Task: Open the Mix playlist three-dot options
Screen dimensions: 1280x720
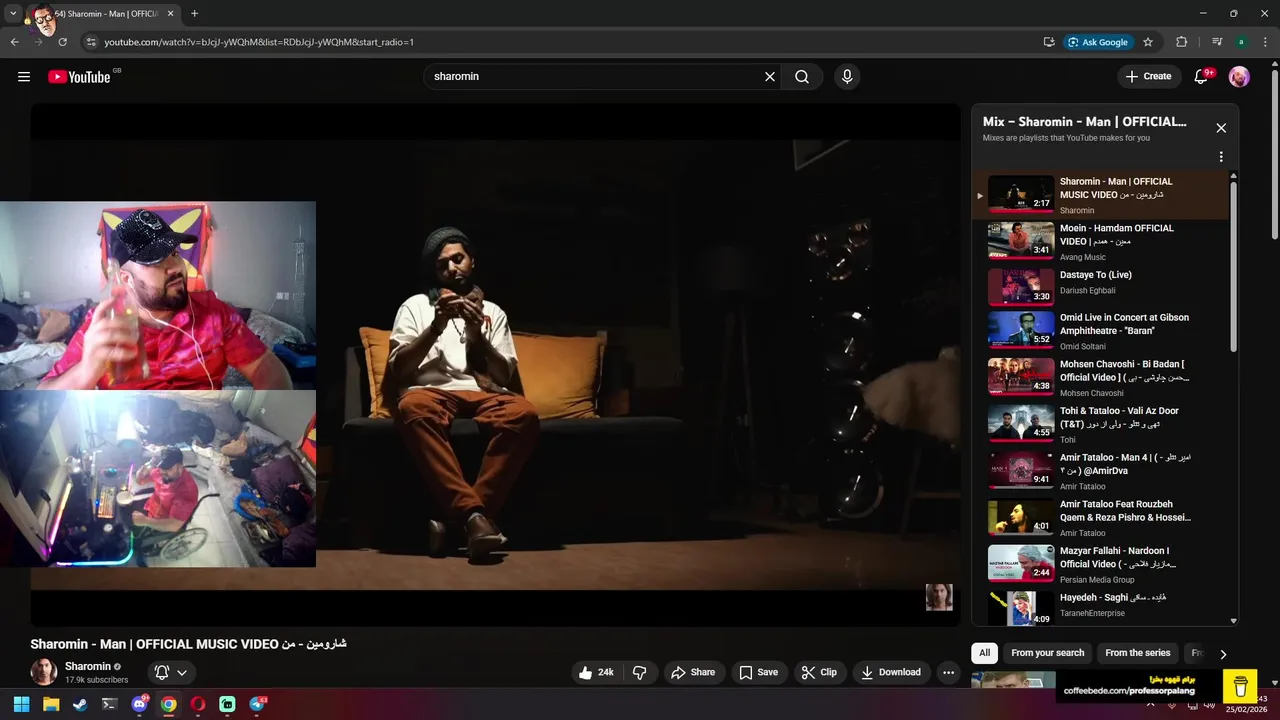Action: point(1221,157)
